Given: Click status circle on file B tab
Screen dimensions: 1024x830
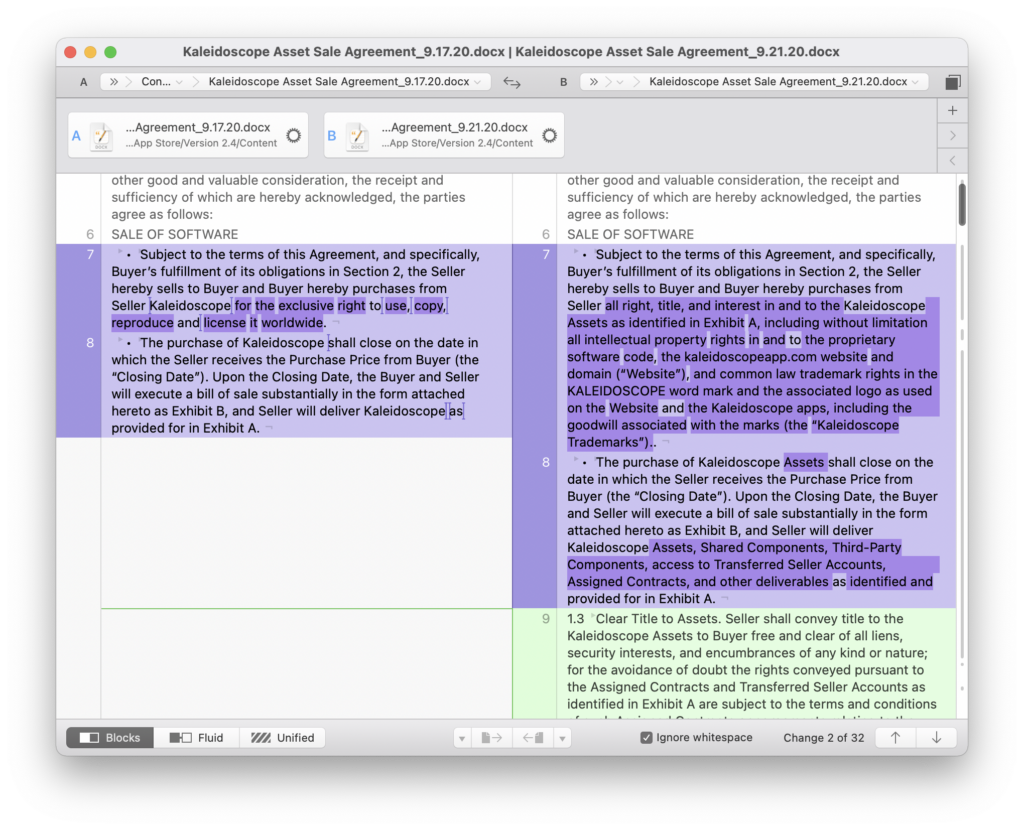Looking at the screenshot, I should coord(550,135).
